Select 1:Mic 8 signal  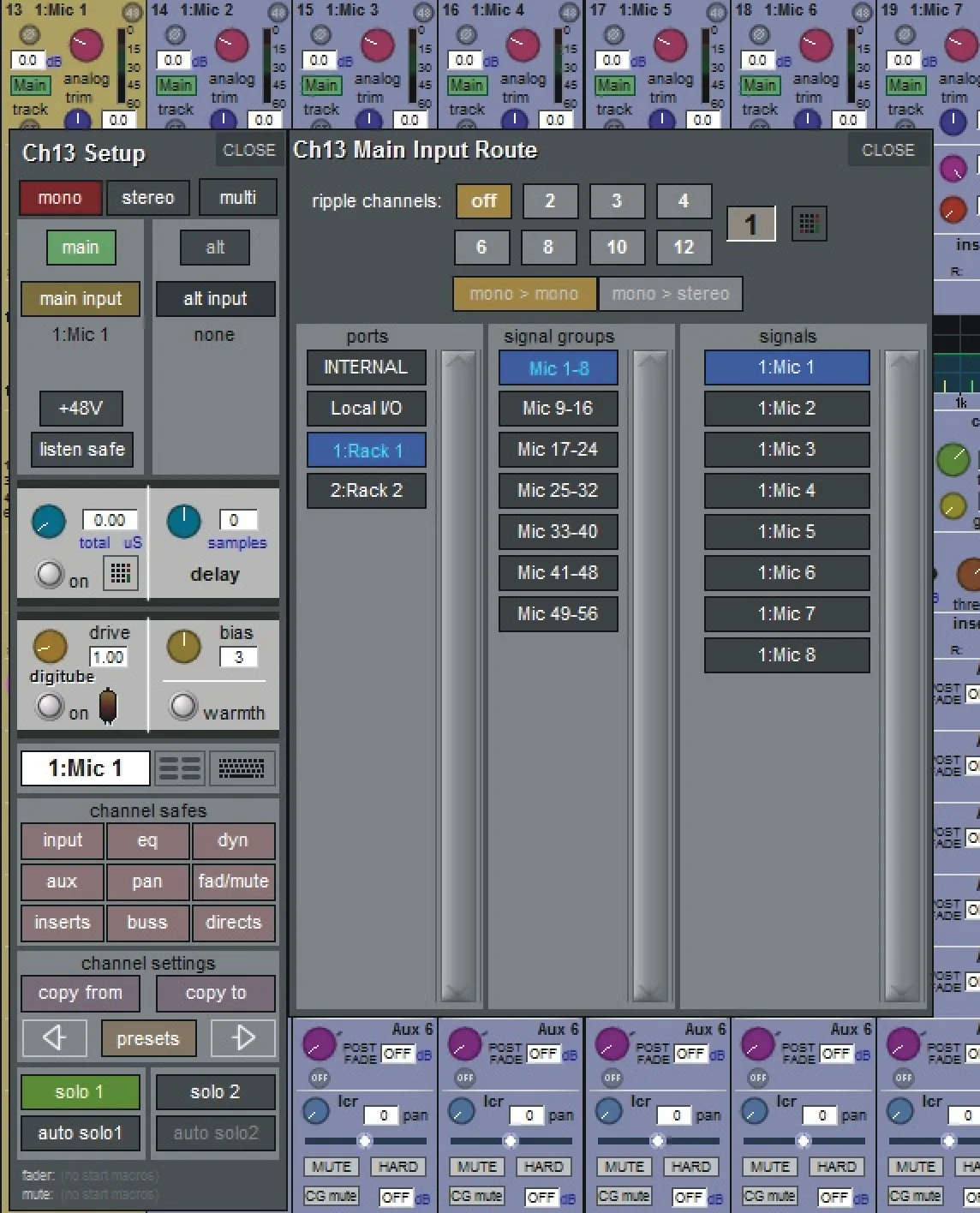pyautogui.click(x=786, y=655)
